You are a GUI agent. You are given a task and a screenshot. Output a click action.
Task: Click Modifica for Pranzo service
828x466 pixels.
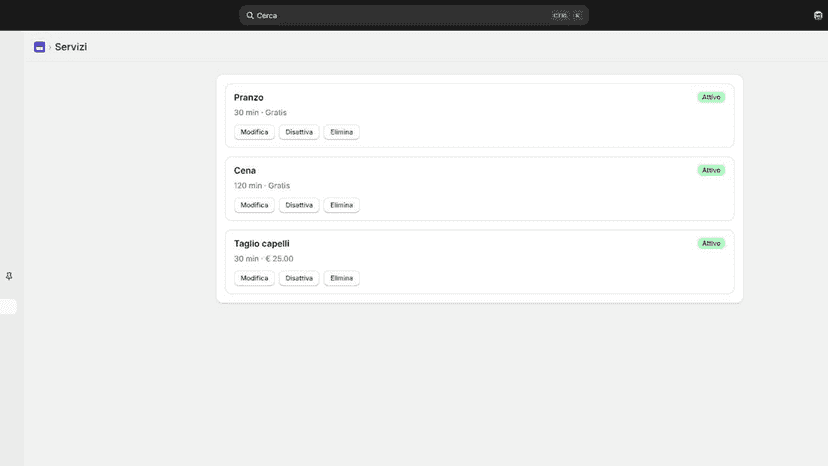[x=254, y=132]
